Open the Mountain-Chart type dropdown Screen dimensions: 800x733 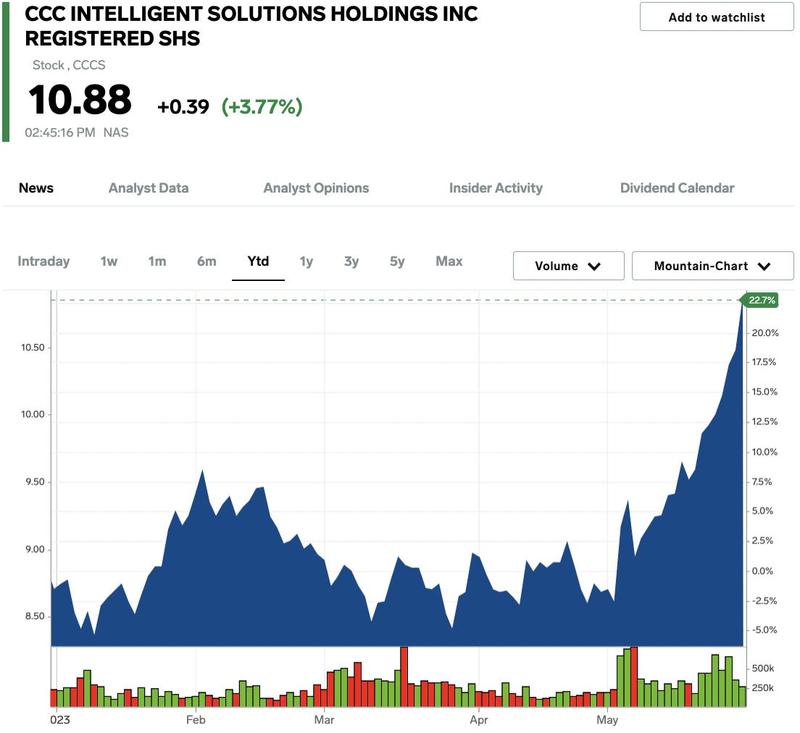[712, 266]
